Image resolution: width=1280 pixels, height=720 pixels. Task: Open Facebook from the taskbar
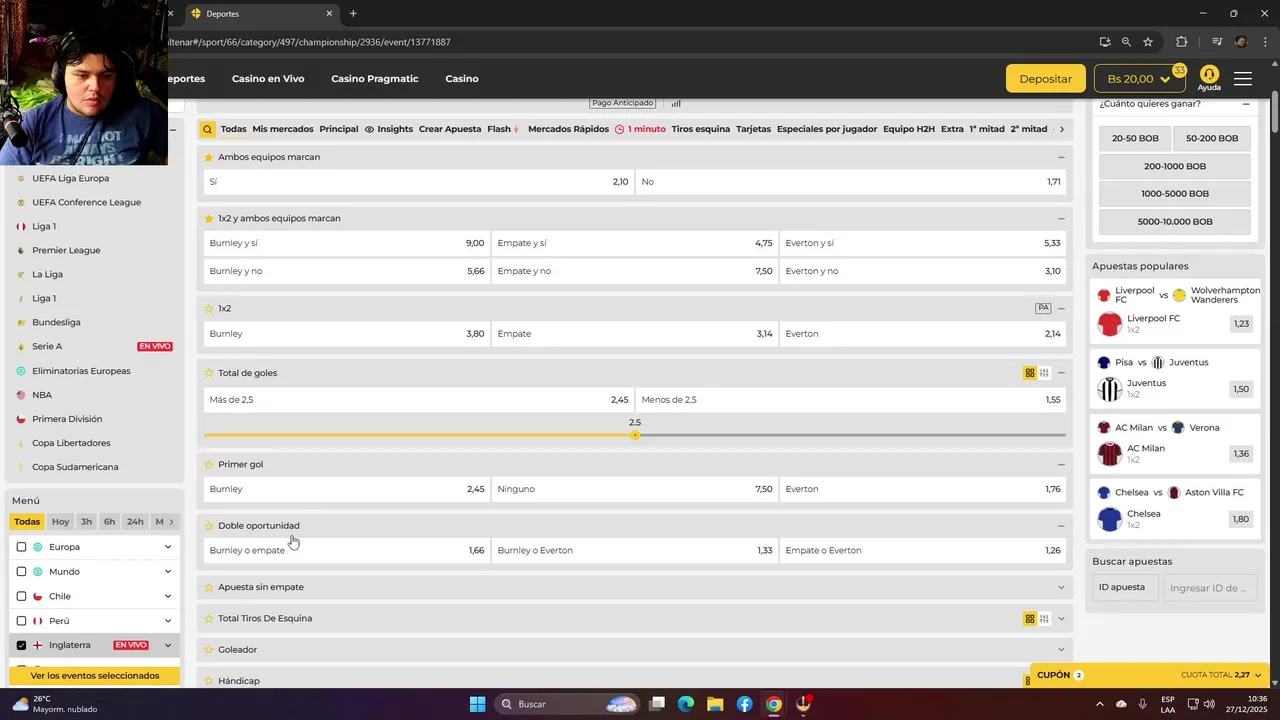tap(744, 704)
